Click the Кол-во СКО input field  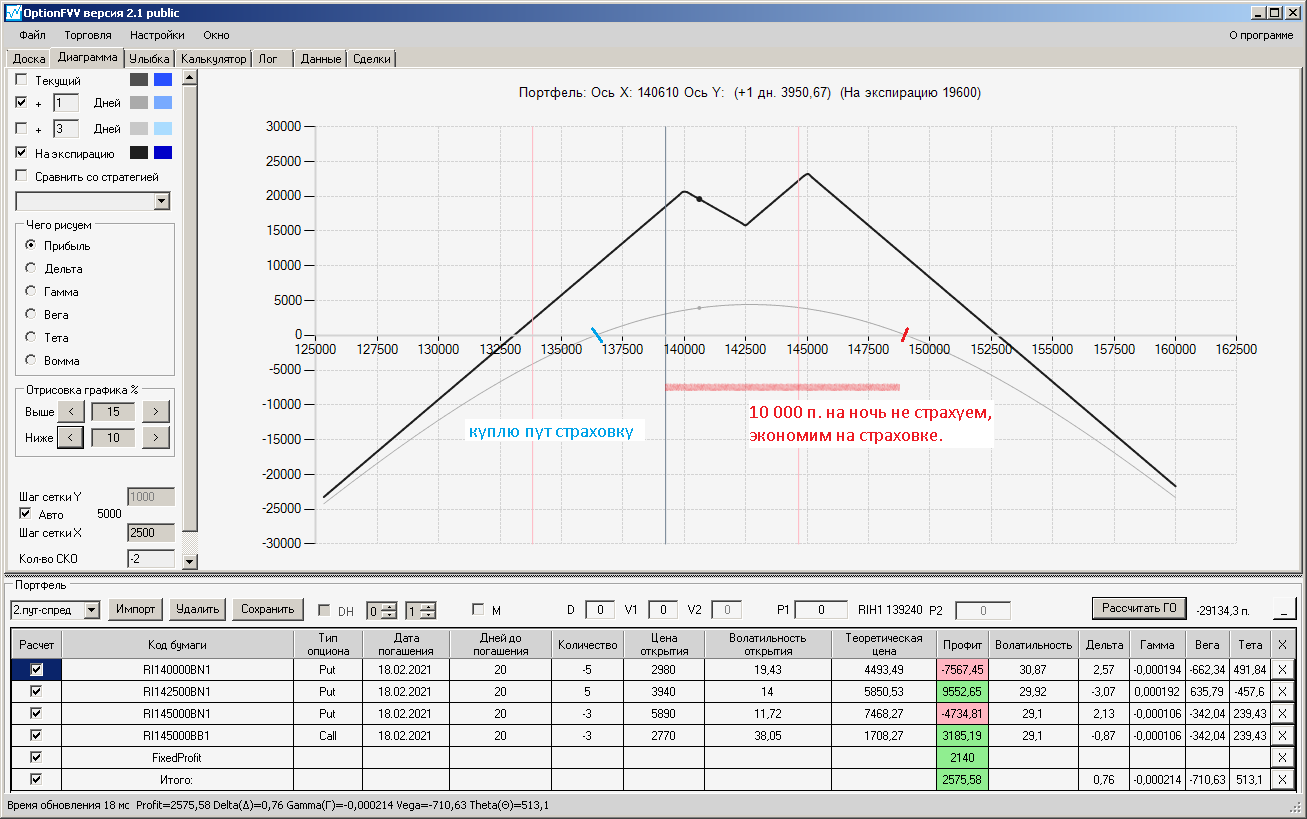[x=151, y=559]
